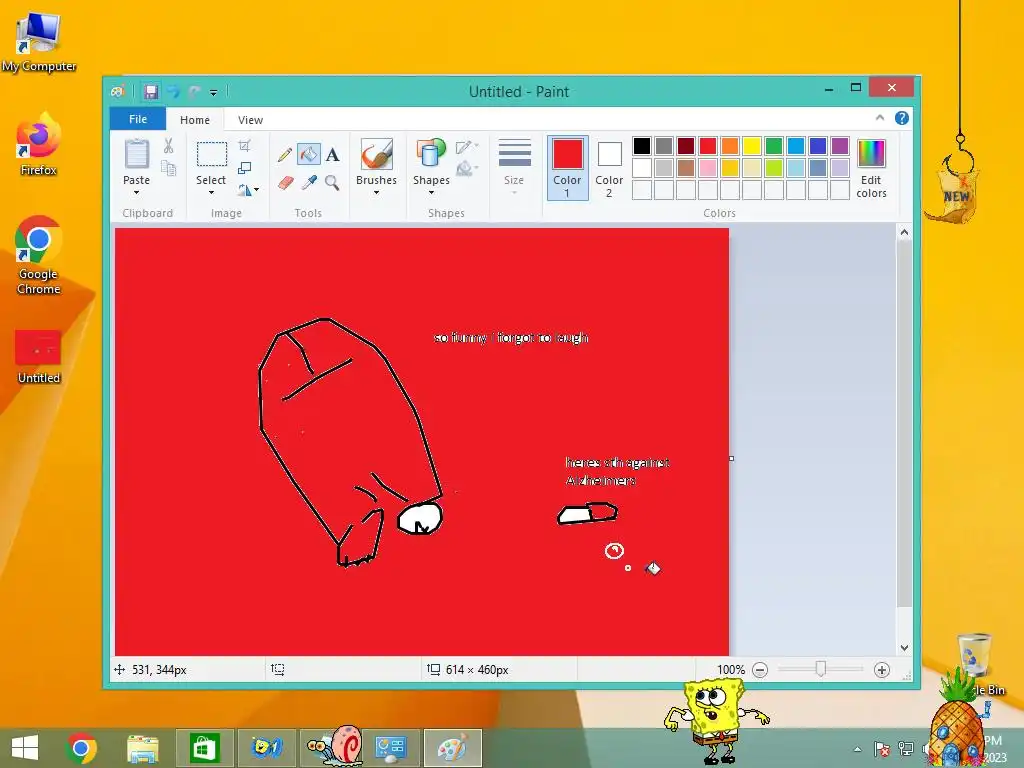Image resolution: width=1024 pixels, height=768 pixels.
Task: Switch to the Home ribbon tab
Action: 195,120
